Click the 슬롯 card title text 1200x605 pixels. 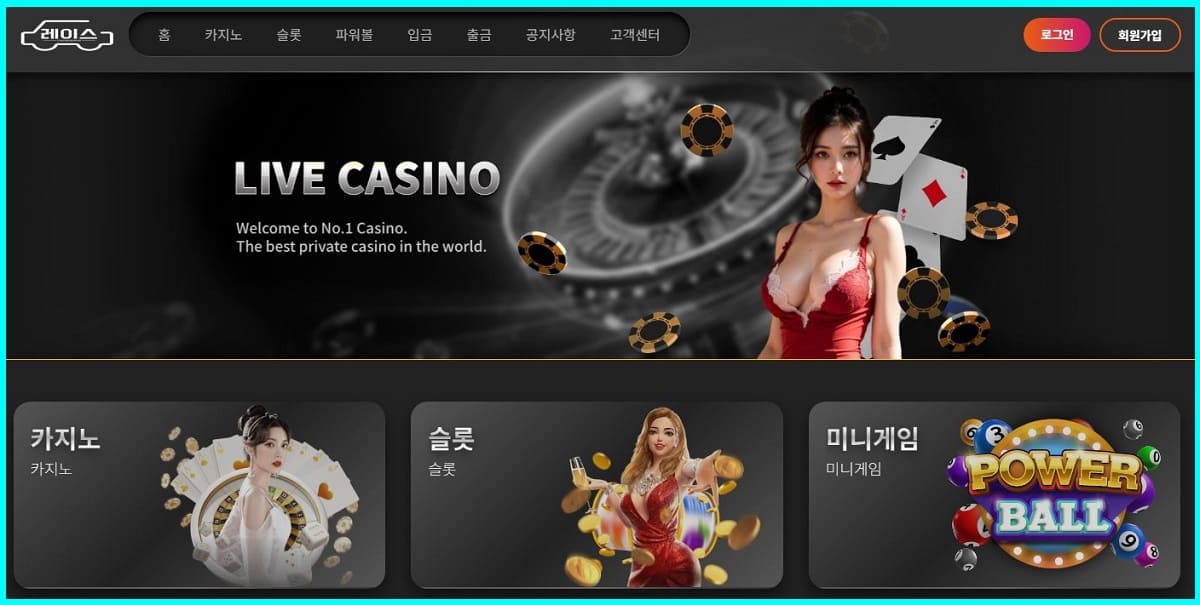pyautogui.click(x=451, y=438)
